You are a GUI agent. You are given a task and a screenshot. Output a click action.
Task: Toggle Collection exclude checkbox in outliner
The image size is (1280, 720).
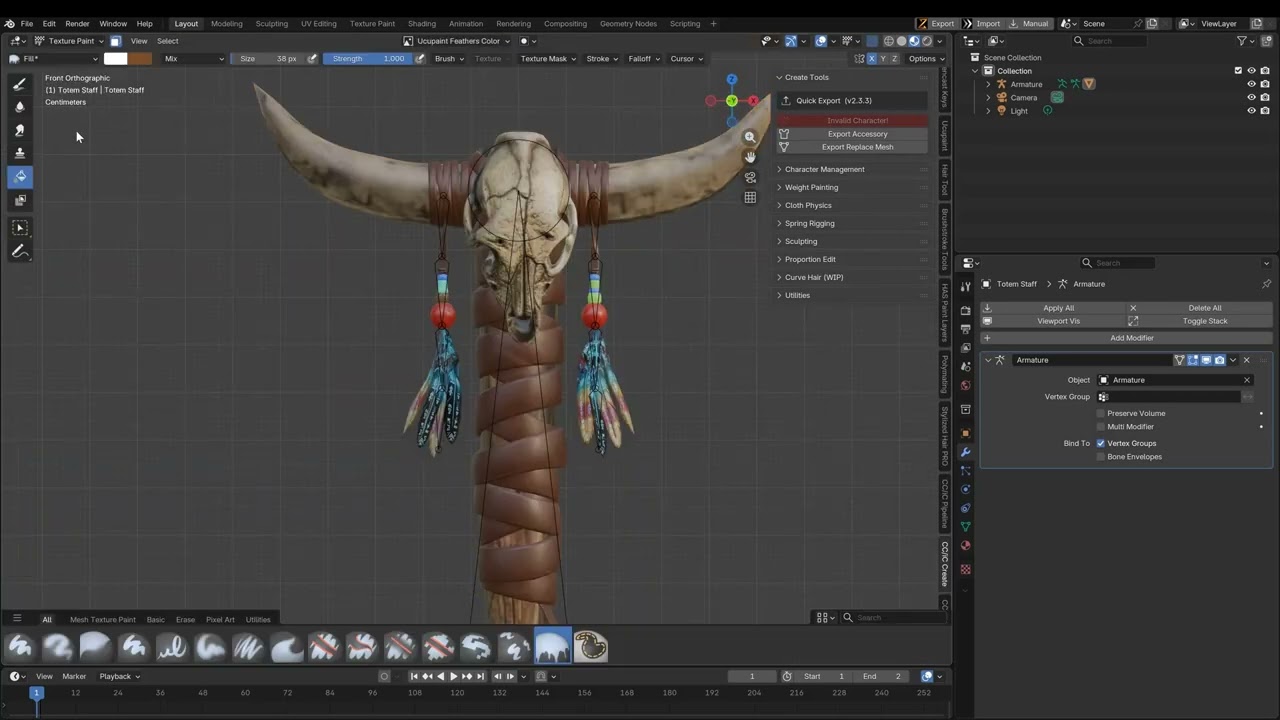click(1238, 71)
